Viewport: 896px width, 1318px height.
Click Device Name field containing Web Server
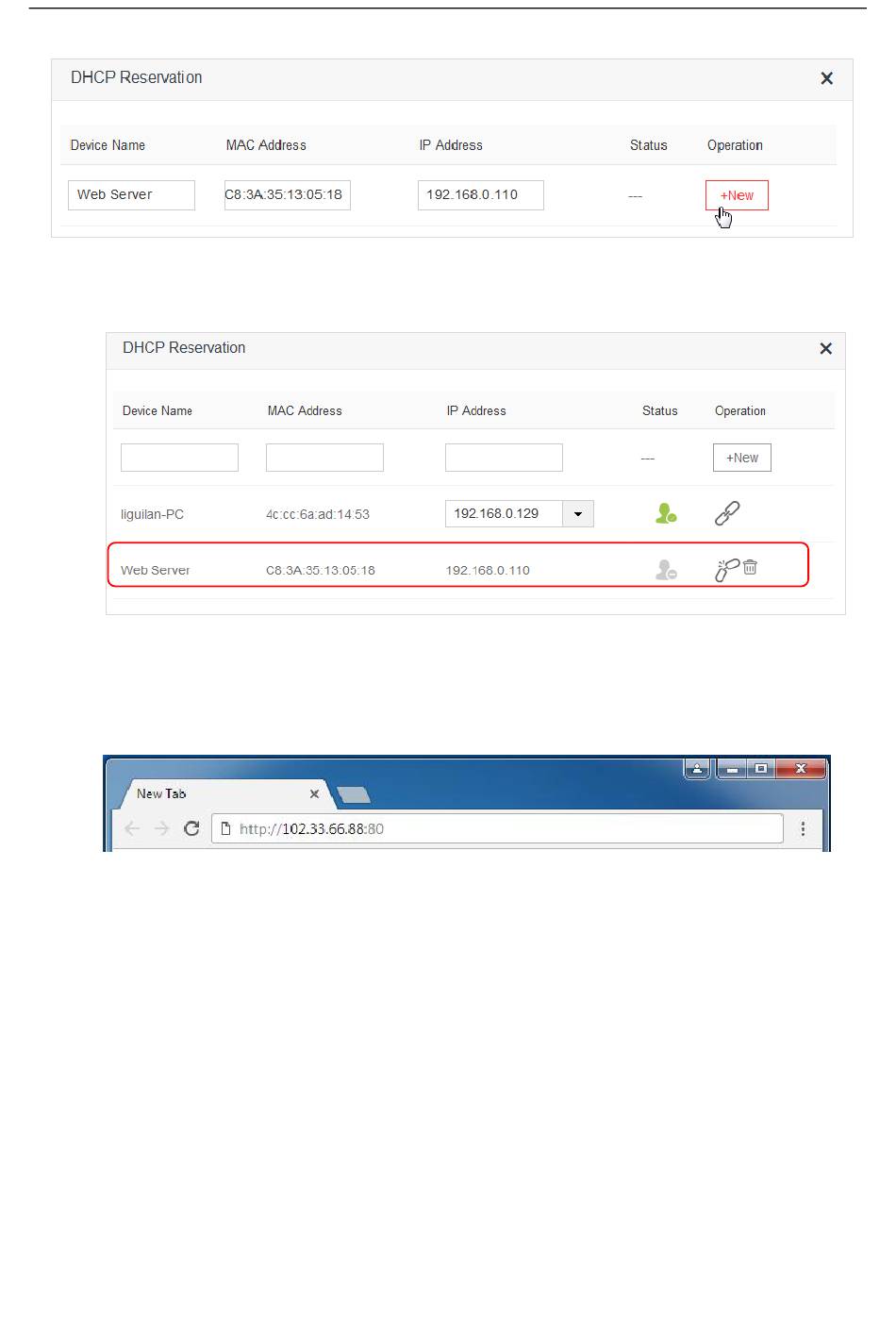(x=131, y=194)
